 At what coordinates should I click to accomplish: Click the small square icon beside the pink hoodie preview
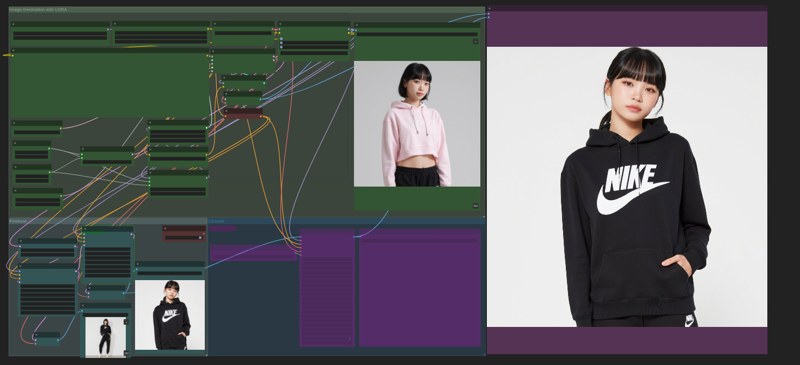(x=476, y=41)
